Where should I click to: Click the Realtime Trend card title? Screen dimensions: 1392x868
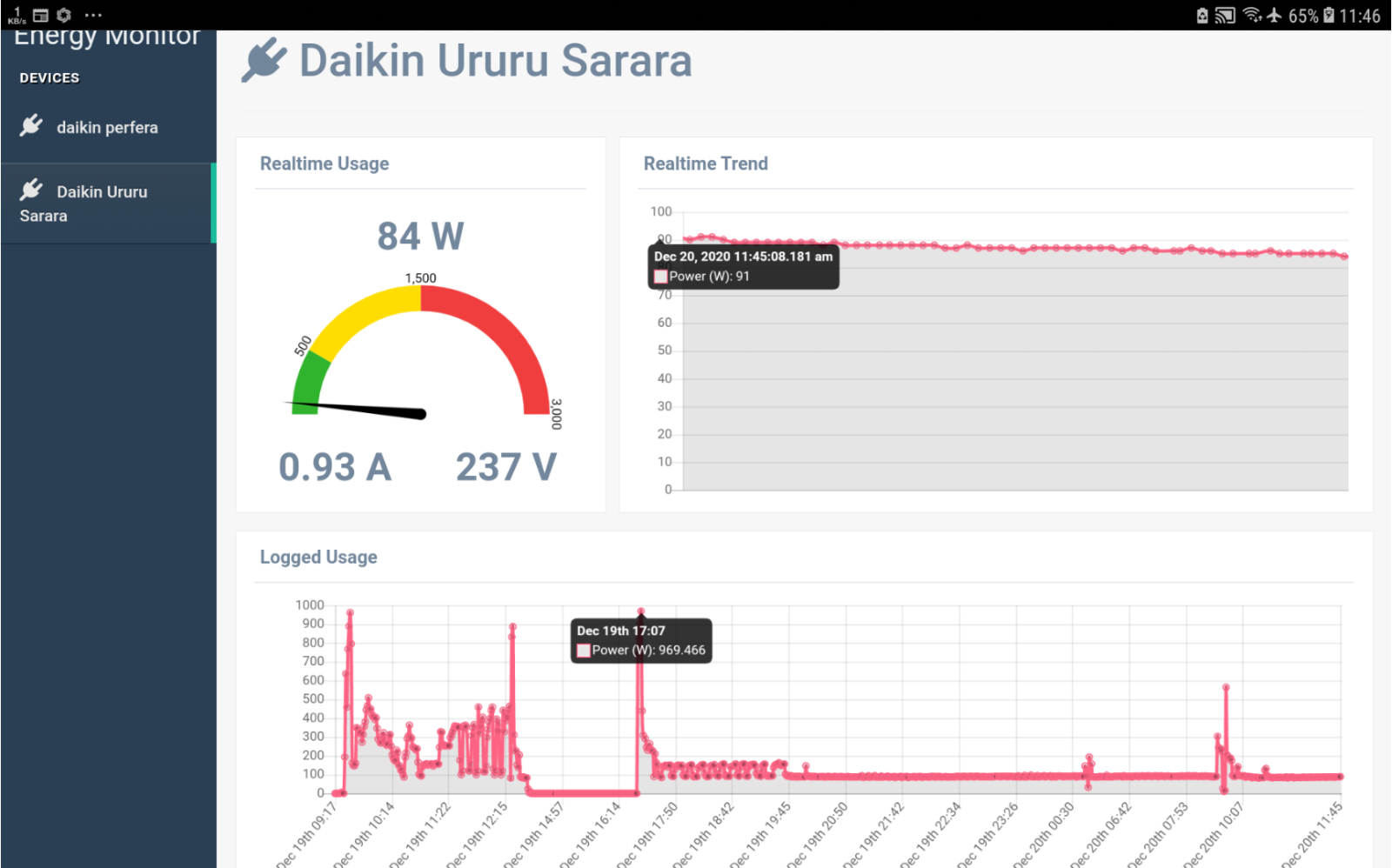tap(706, 164)
